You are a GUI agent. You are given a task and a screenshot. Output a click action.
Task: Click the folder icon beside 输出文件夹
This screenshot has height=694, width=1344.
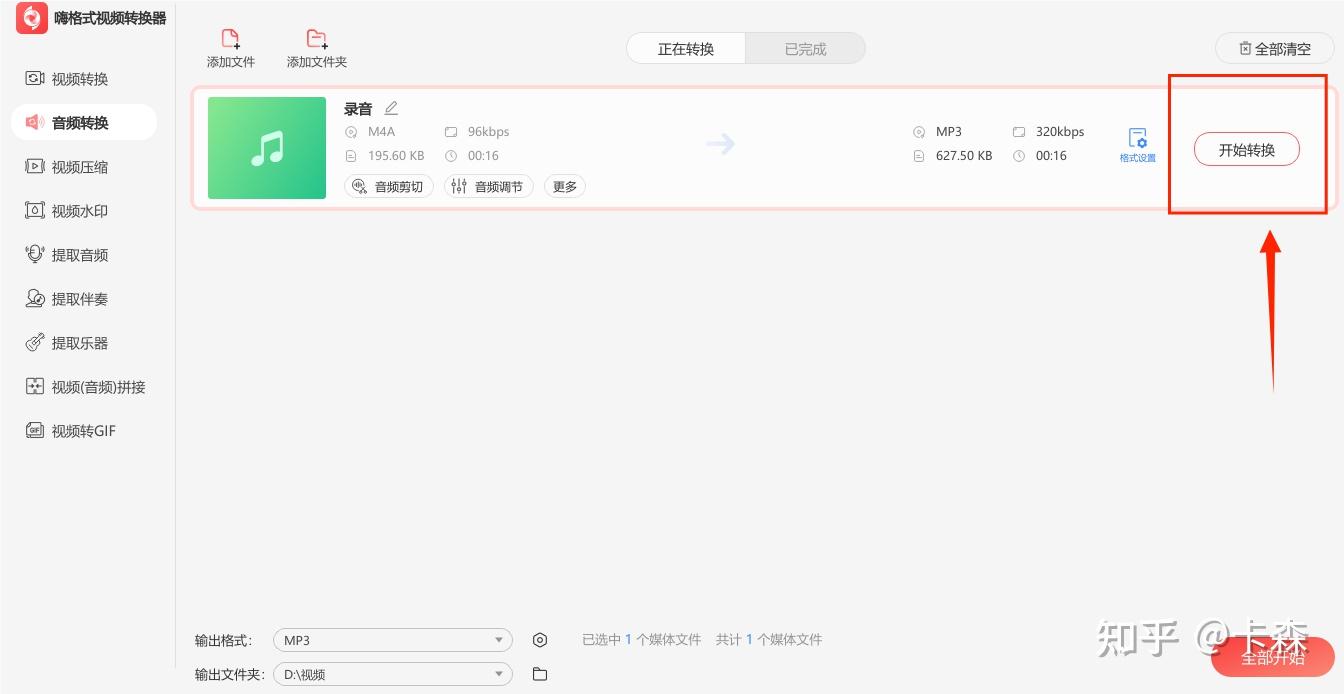[540, 674]
